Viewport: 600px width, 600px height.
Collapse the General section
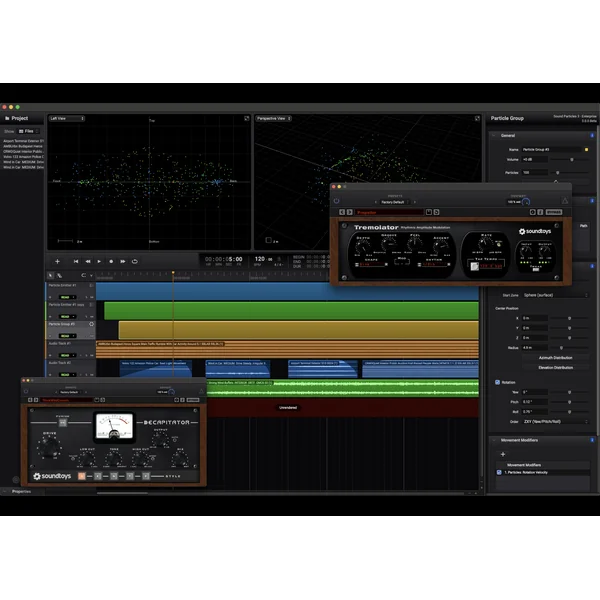494,135
